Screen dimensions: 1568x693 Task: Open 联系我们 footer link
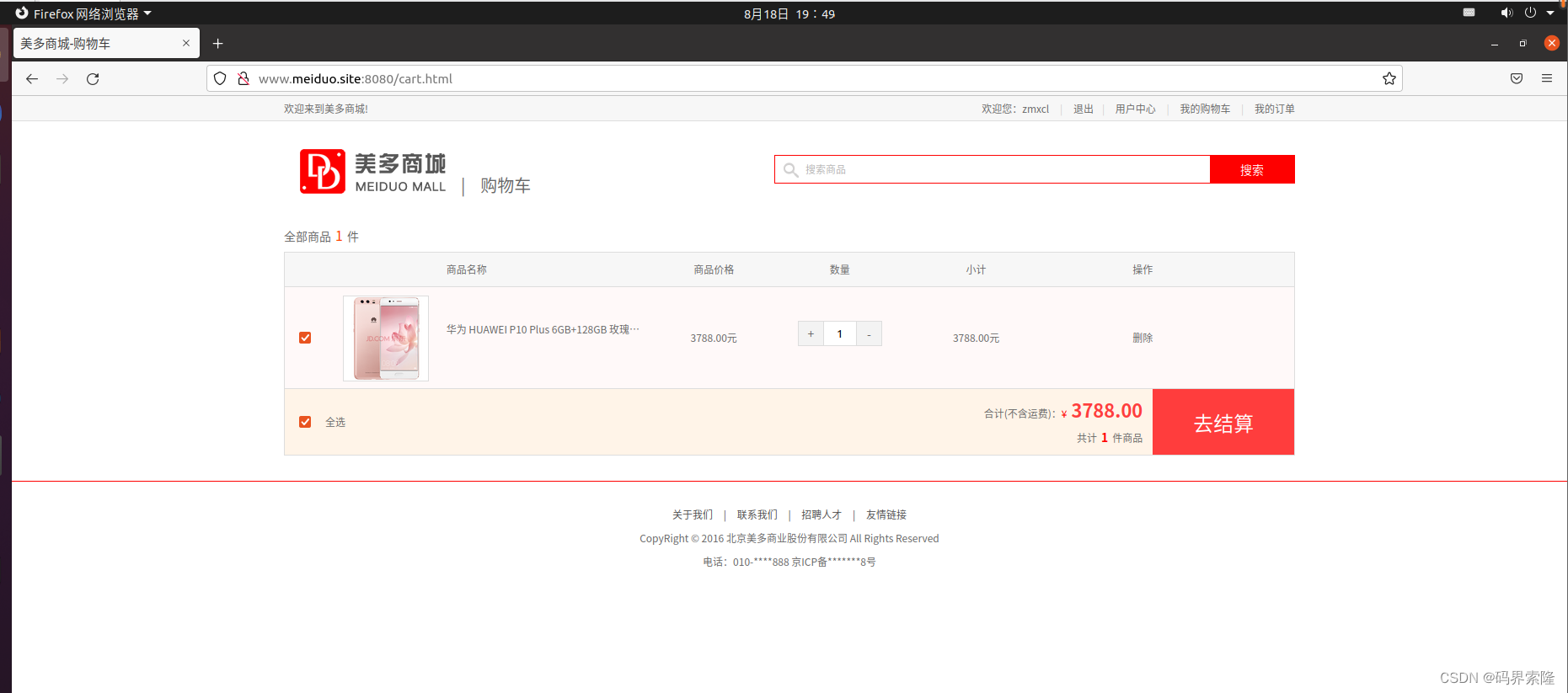(x=757, y=514)
